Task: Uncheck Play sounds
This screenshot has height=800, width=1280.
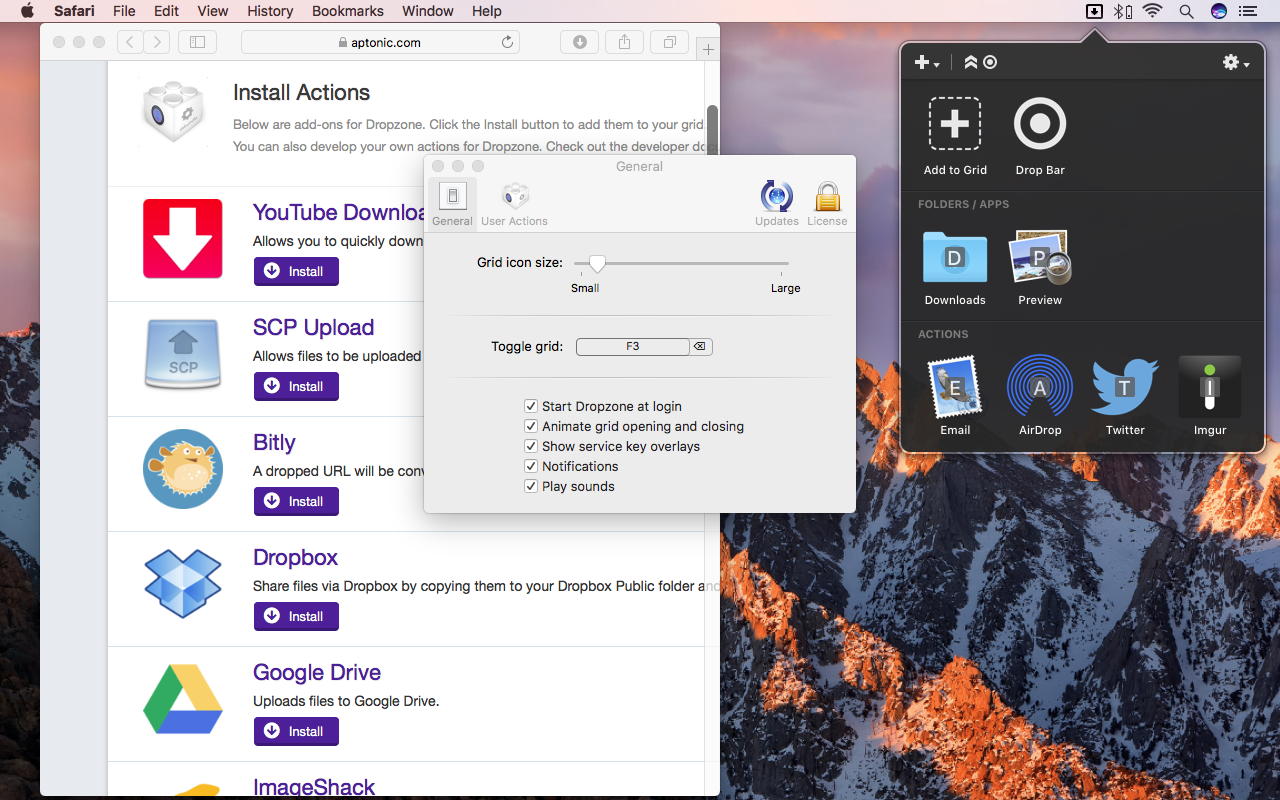Action: click(x=531, y=486)
